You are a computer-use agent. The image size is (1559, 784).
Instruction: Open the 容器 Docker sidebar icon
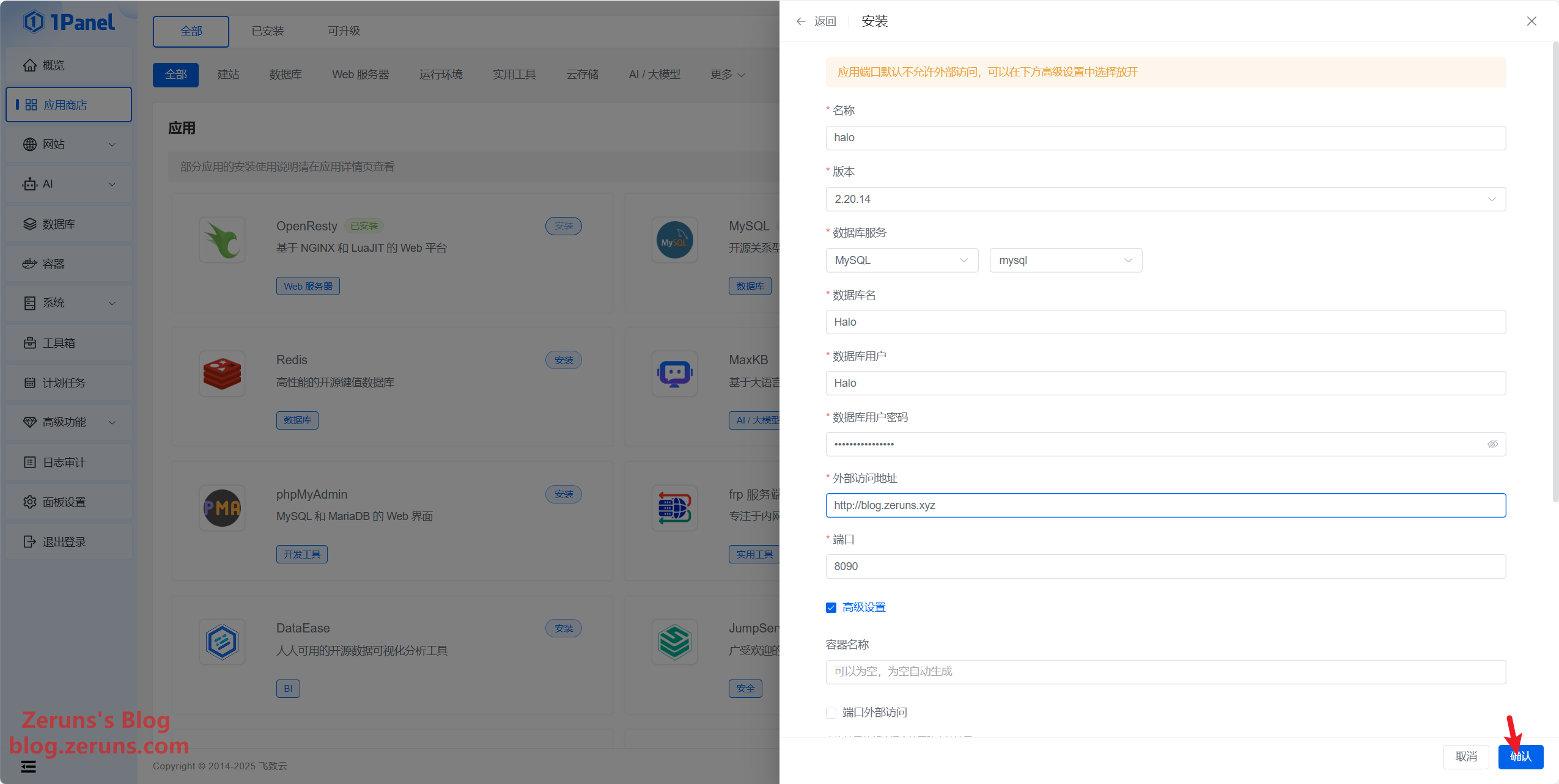click(x=29, y=264)
